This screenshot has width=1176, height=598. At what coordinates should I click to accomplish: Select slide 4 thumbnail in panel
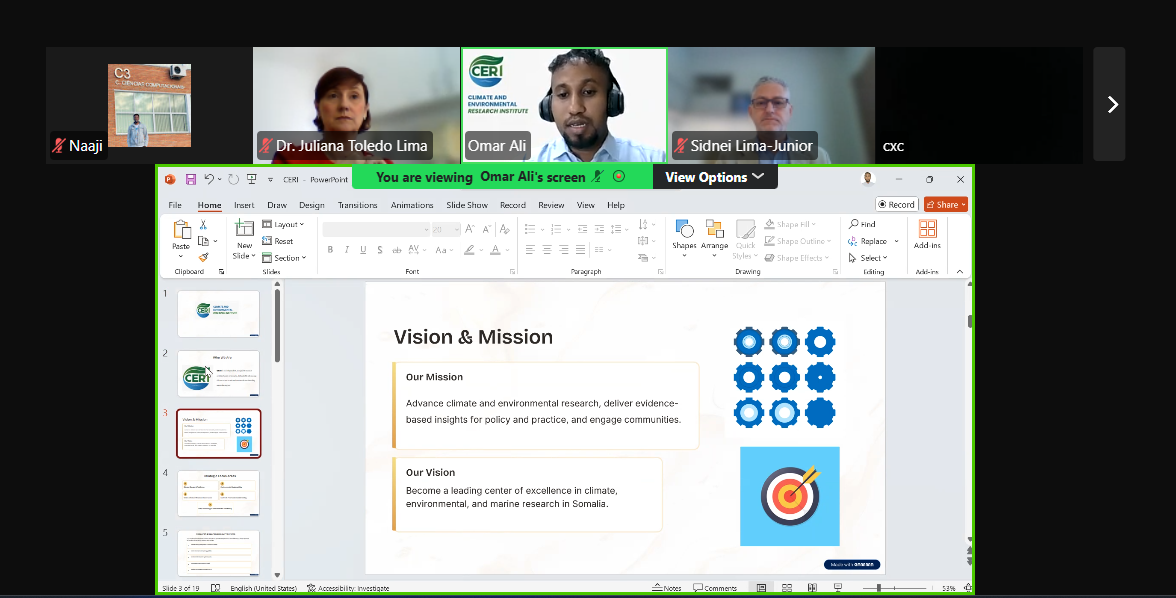[218, 493]
